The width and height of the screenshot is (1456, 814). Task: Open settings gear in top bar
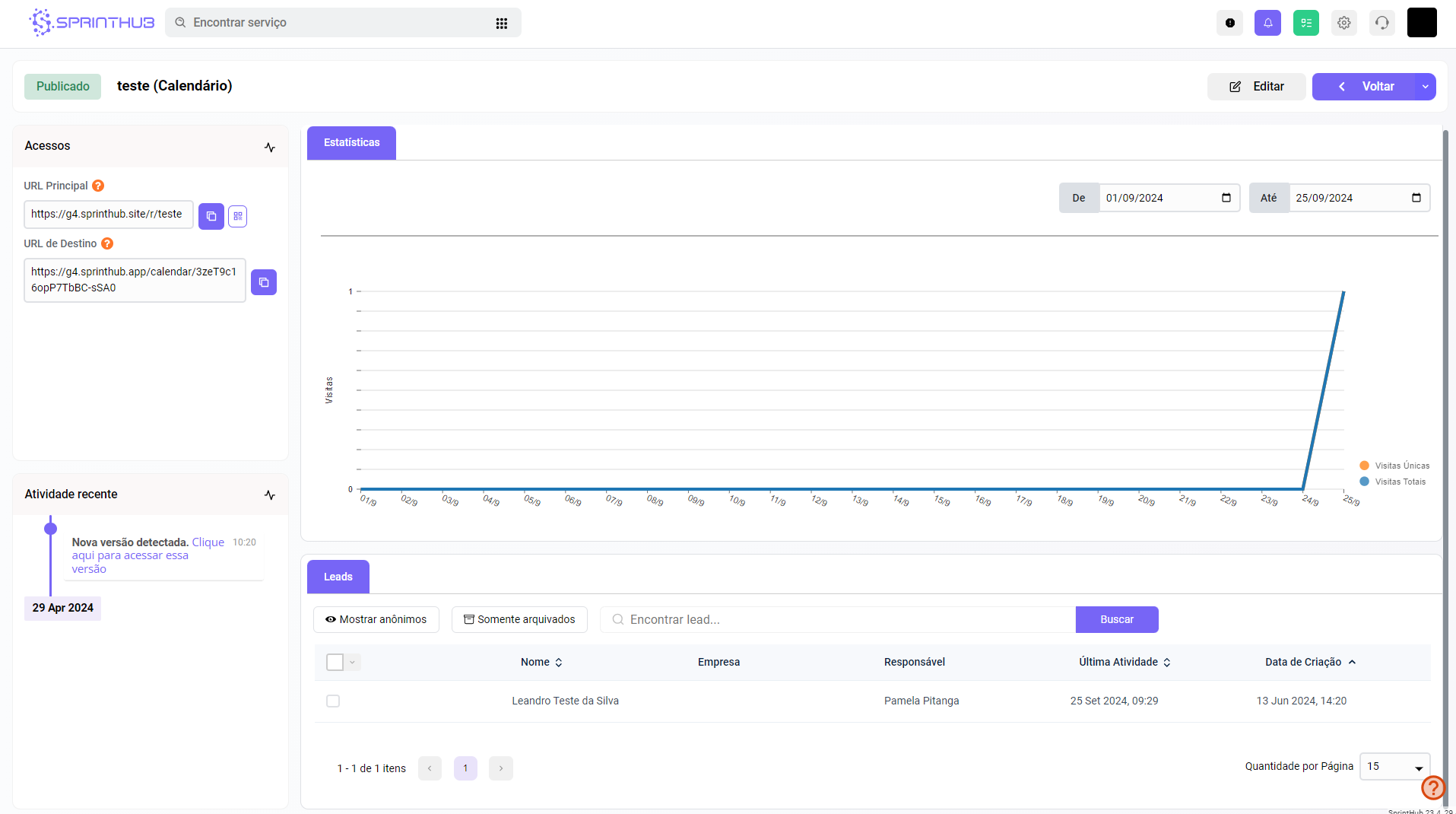point(1343,23)
